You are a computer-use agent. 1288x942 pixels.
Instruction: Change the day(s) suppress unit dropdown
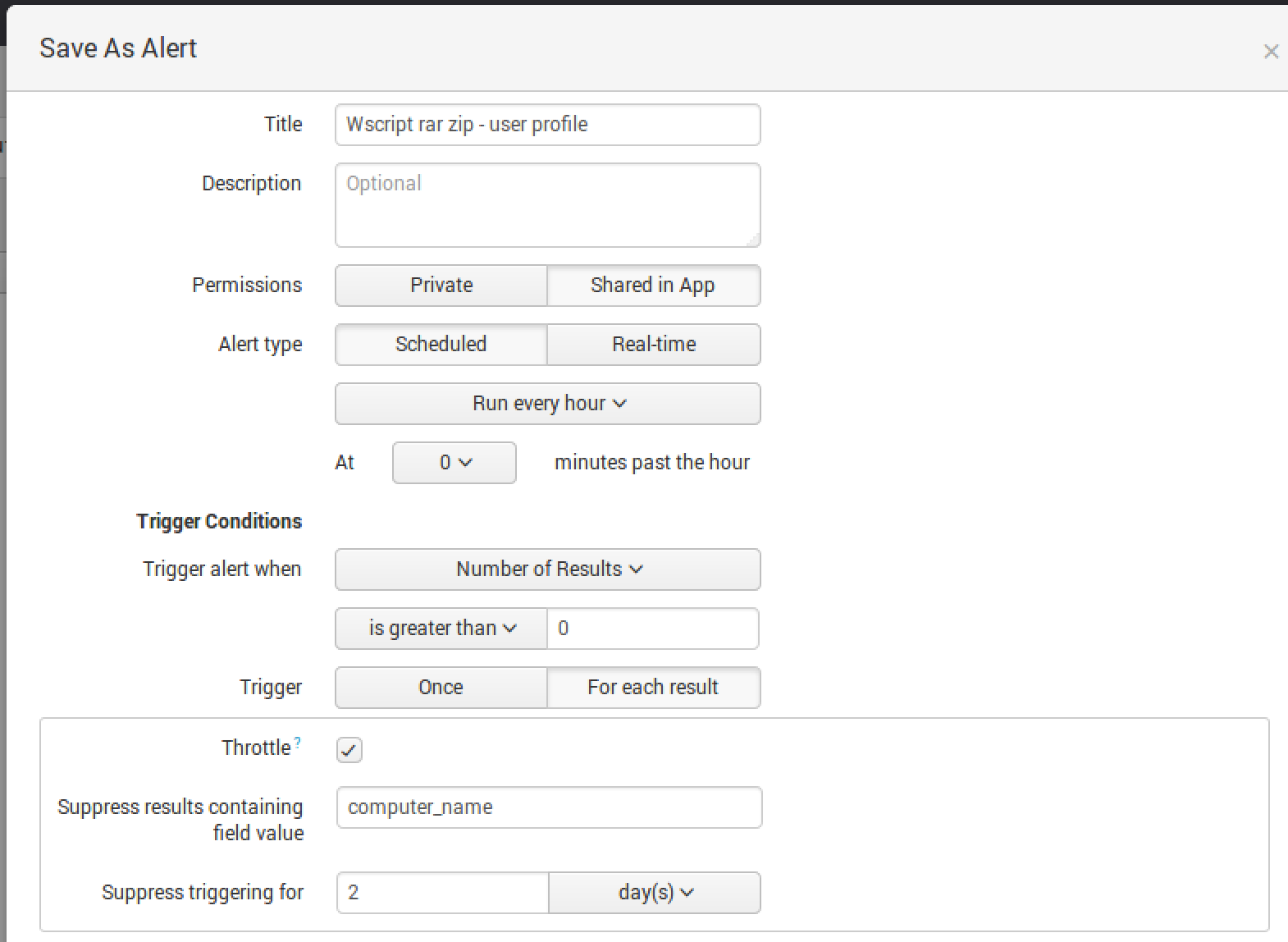point(654,893)
